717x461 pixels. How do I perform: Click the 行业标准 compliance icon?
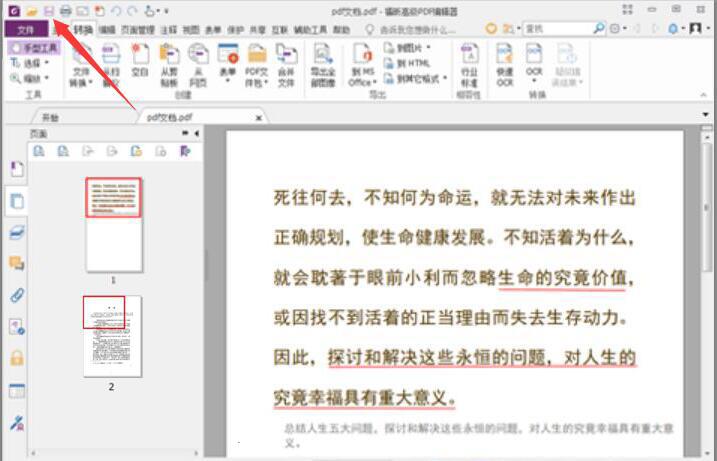469,65
